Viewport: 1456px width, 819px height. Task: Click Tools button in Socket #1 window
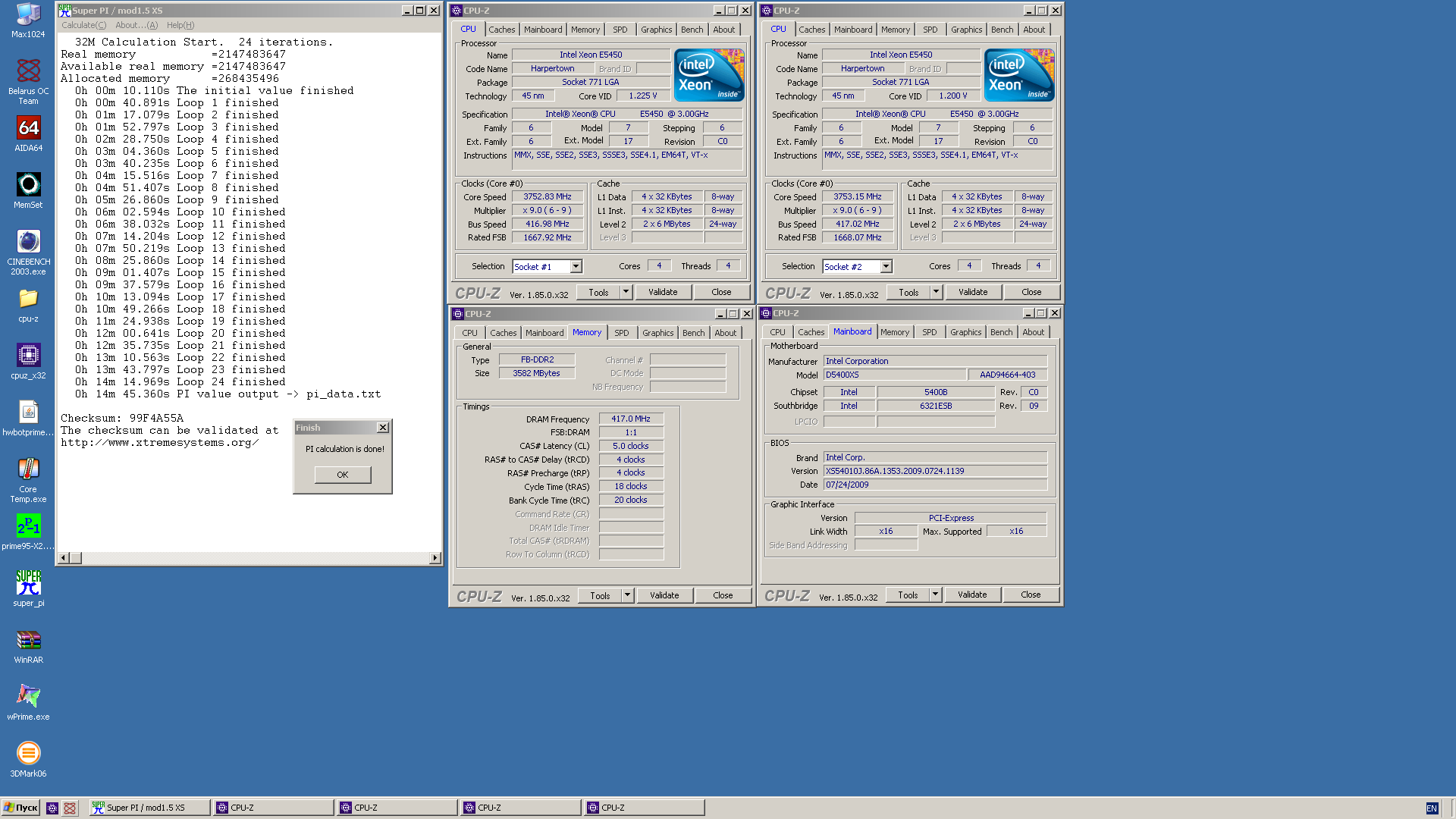[598, 292]
